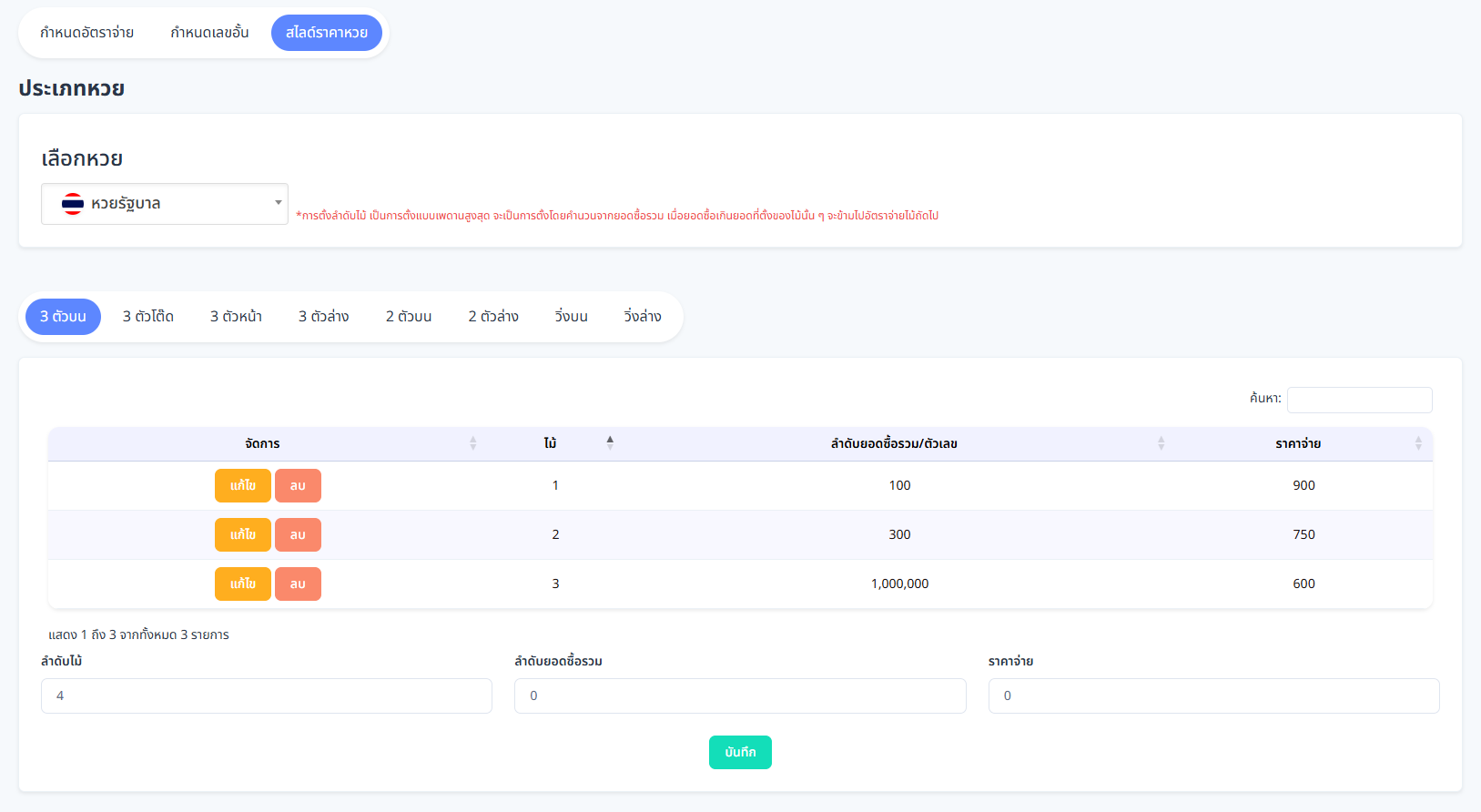This screenshot has height=812, width=1481.
Task: Click the ลำดับไม้ input field
Action: click(x=267, y=696)
